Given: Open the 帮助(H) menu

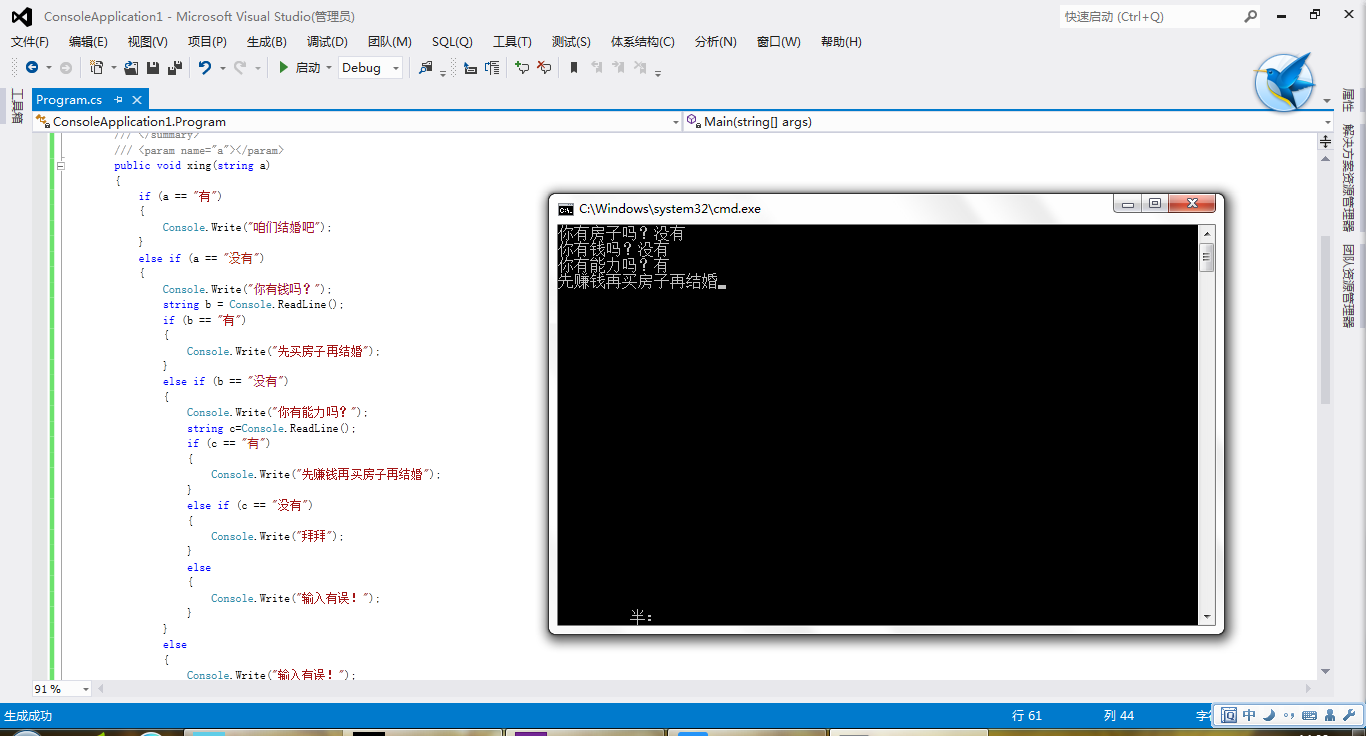Looking at the screenshot, I should [x=841, y=41].
